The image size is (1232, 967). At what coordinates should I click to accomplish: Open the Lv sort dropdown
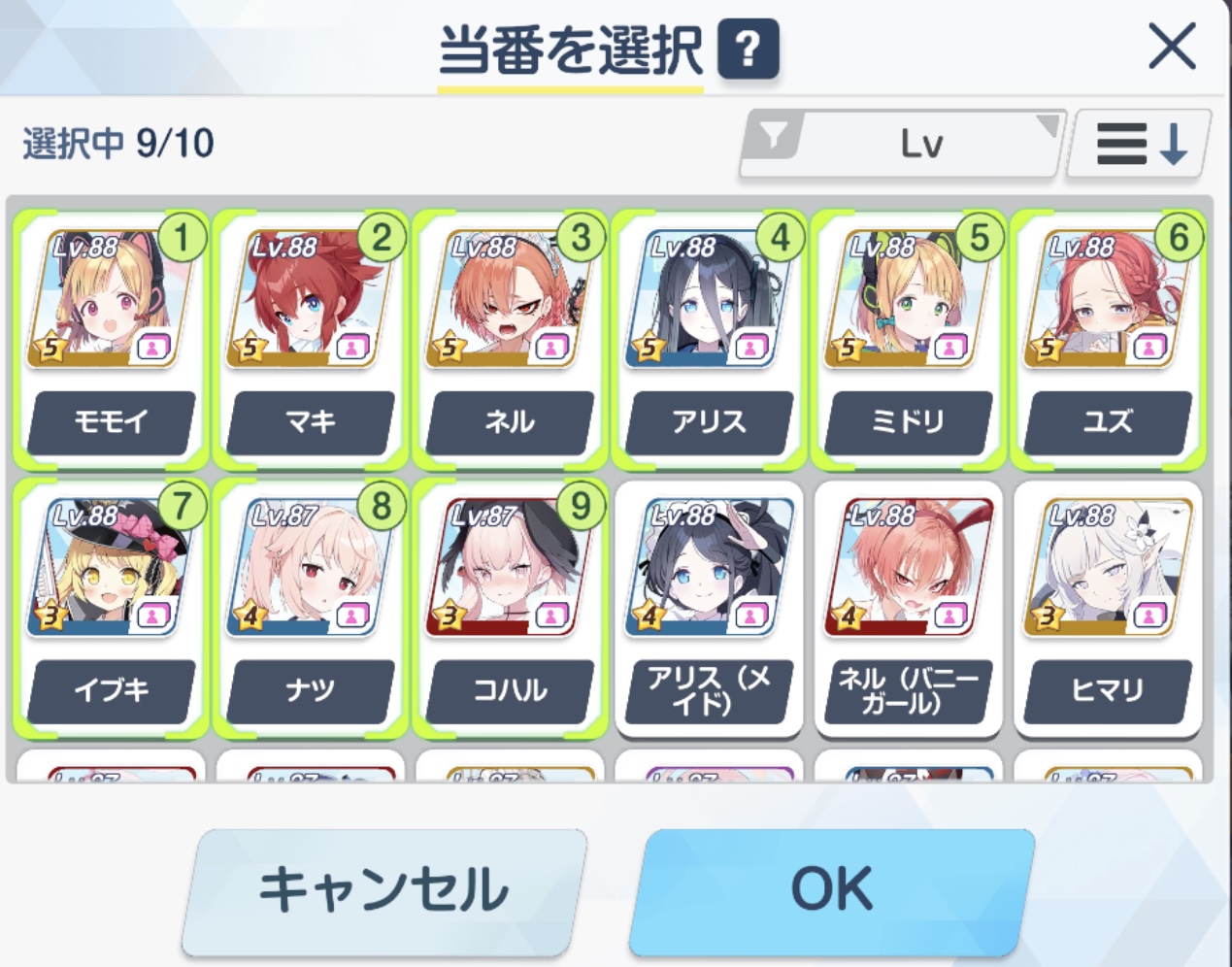(902, 145)
